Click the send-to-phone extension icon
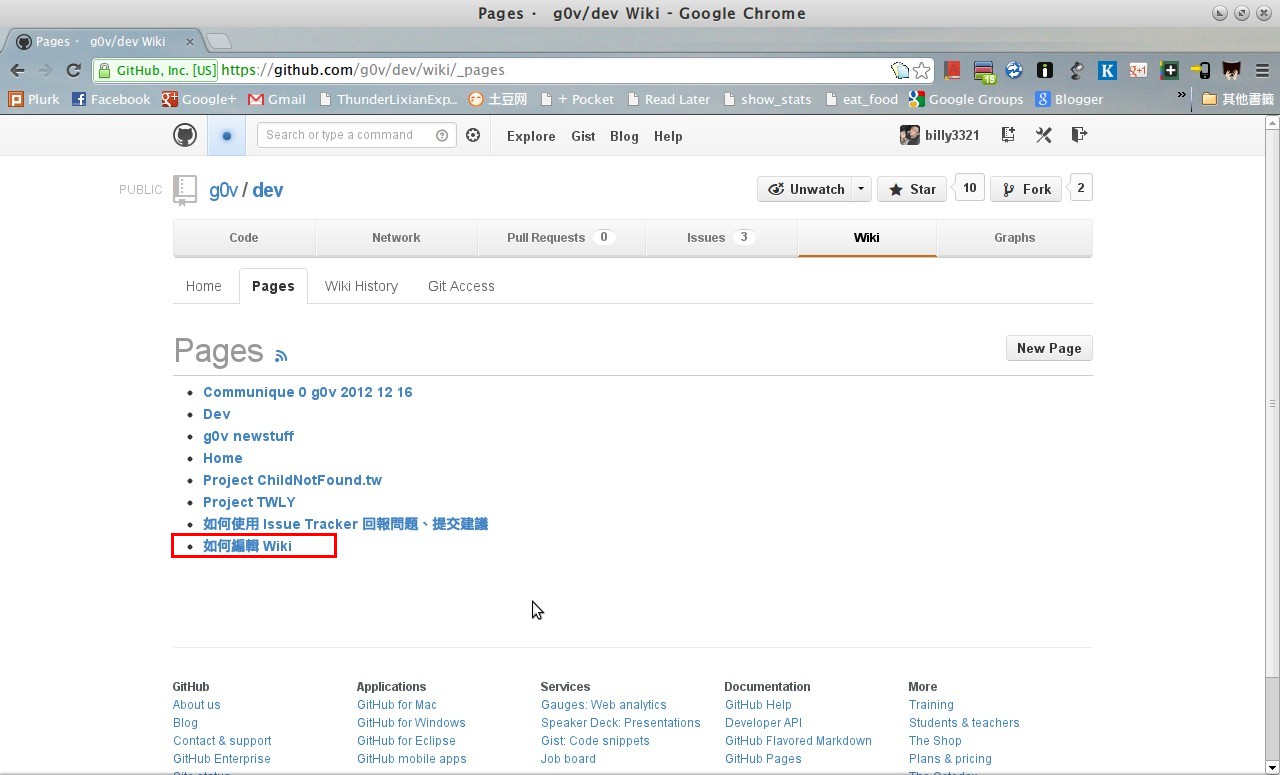Screen dimensions: 1280x775 (1201, 70)
